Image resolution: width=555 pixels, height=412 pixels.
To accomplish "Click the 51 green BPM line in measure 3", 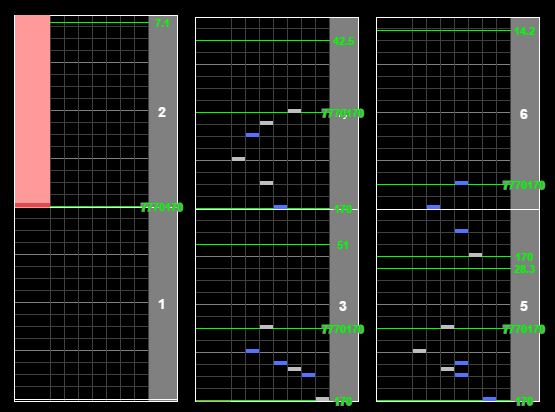I will tap(263, 245).
